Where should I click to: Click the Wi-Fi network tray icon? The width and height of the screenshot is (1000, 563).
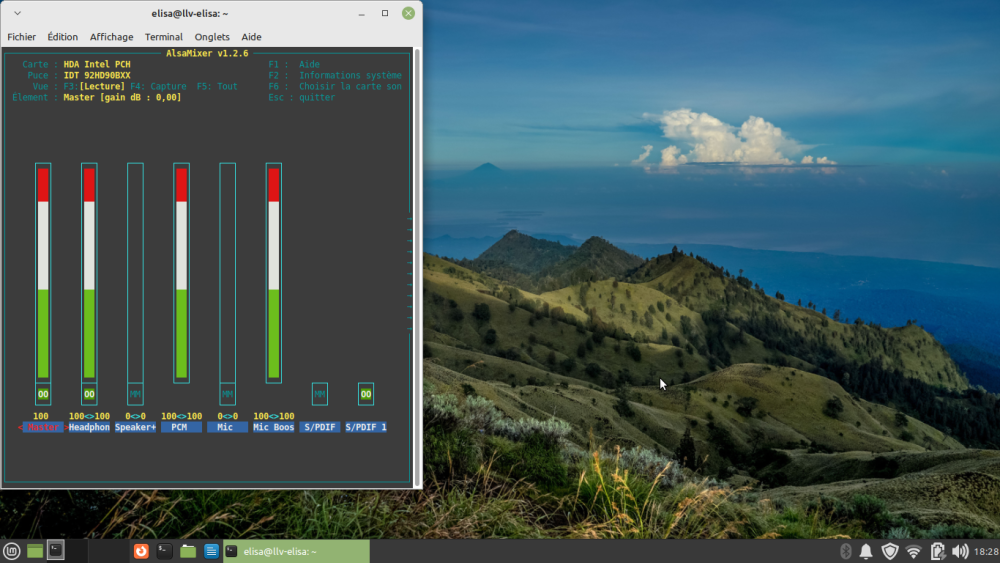(x=913, y=551)
